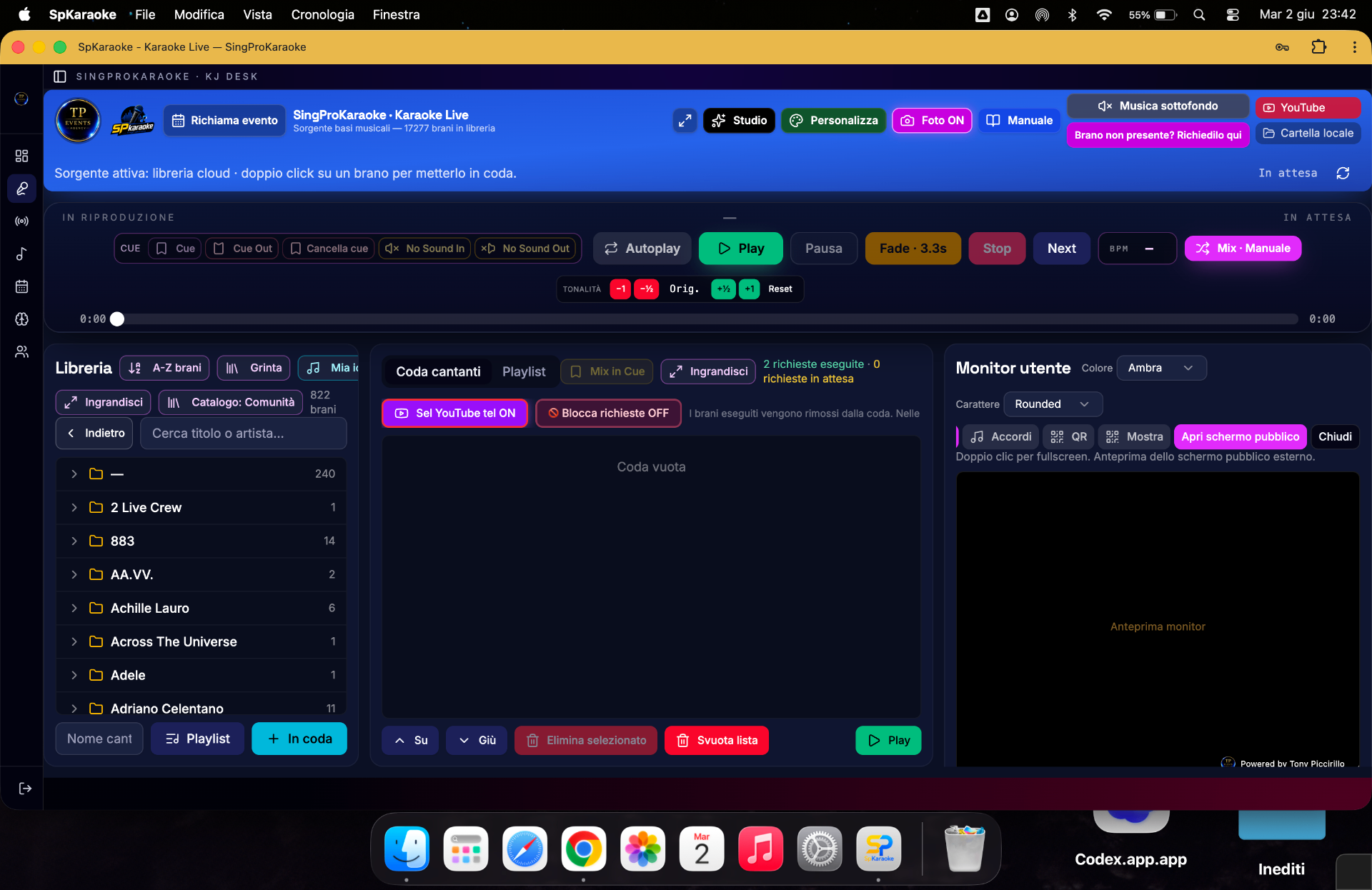Lower the key with the -1 tonalità button
The height and width of the screenshot is (890, 1372).
(x=621, y=289)
